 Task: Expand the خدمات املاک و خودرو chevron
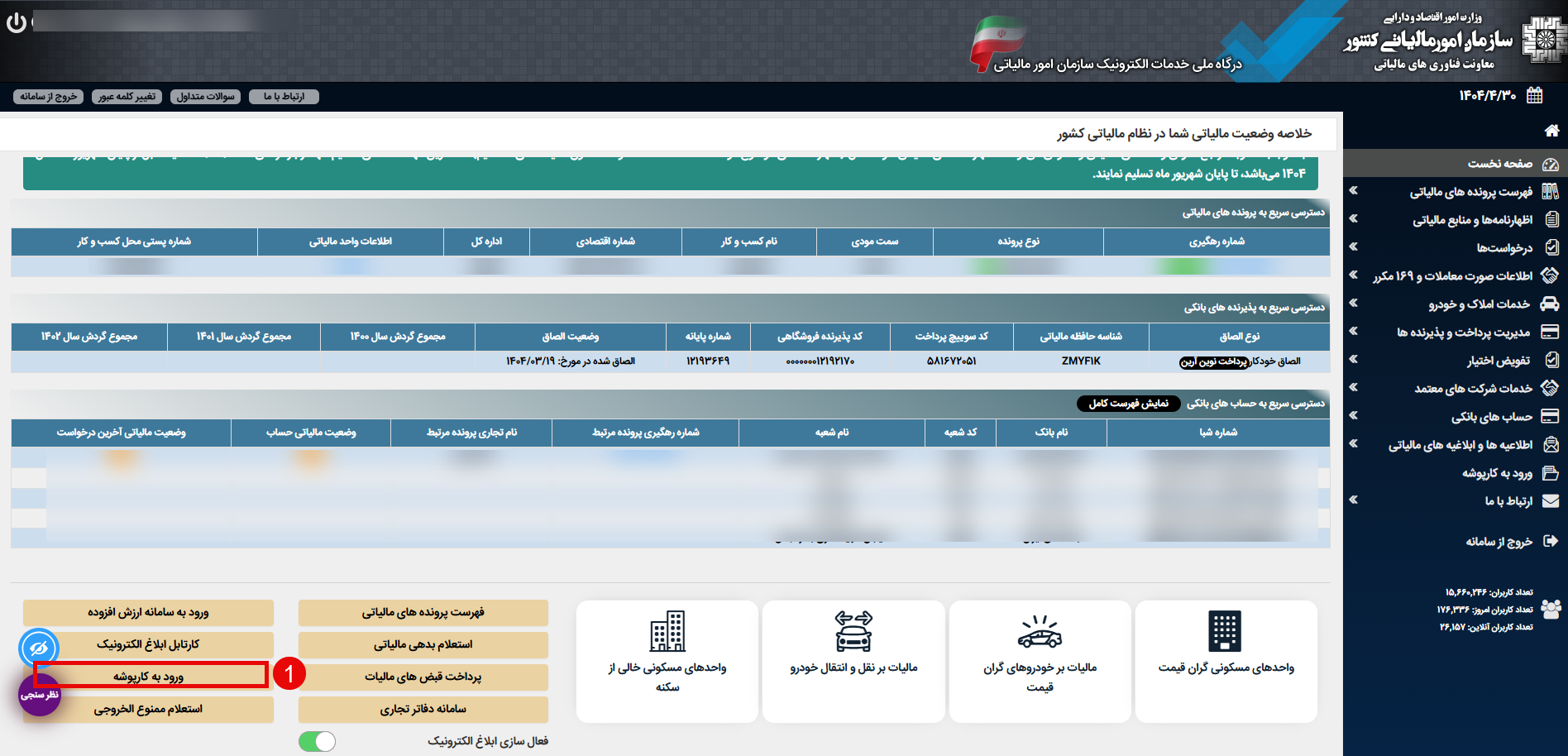pos(1354,303)
